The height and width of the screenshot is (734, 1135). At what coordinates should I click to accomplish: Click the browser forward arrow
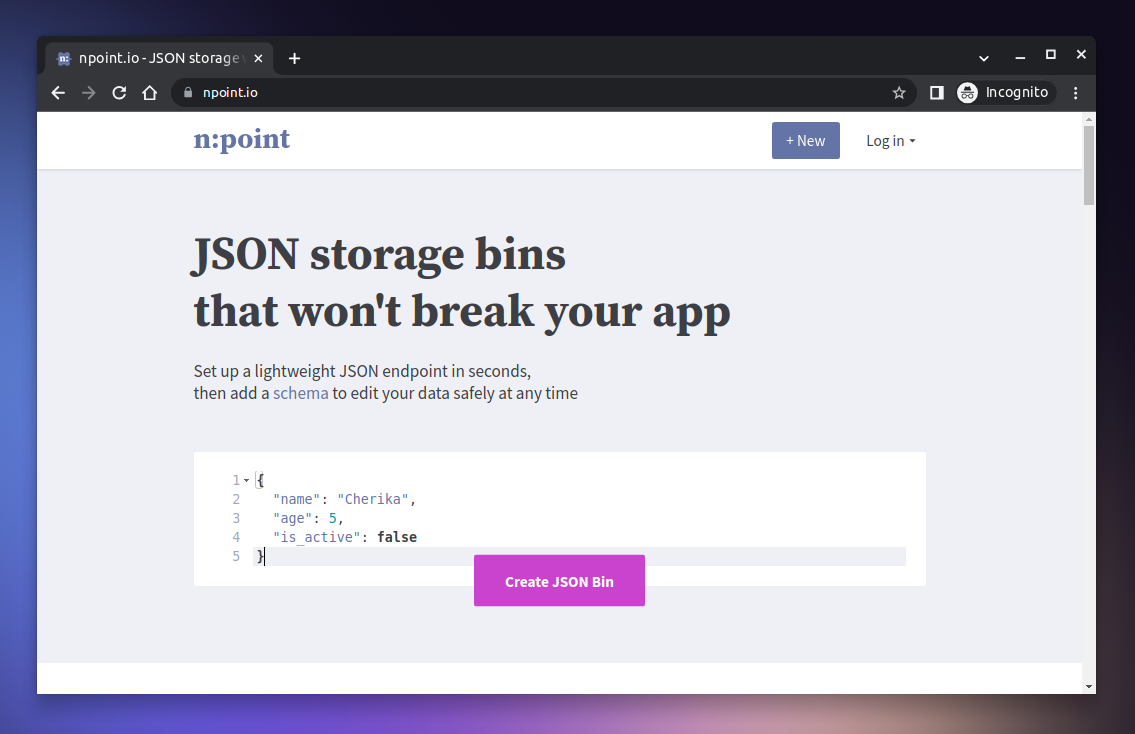point(88,93)
